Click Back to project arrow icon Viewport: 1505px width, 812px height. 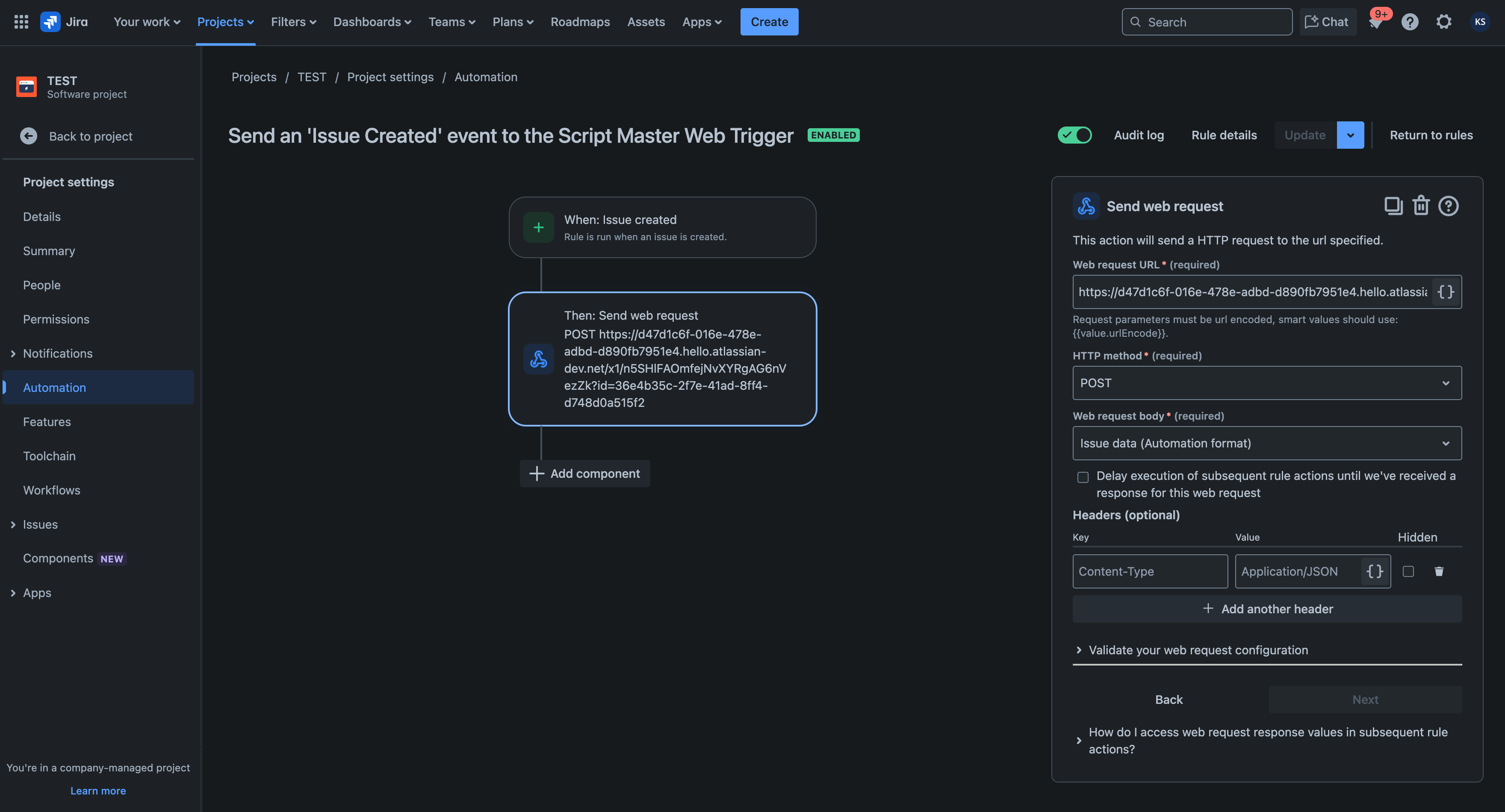pyautogui.click(x=28, y=136)
